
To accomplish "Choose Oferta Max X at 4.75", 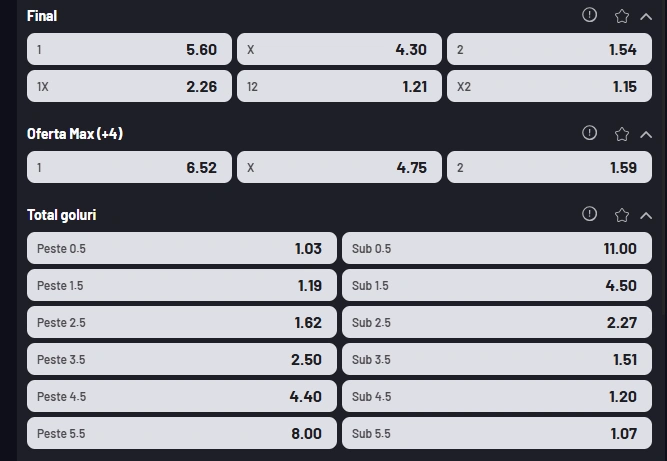I will (339, 167).
